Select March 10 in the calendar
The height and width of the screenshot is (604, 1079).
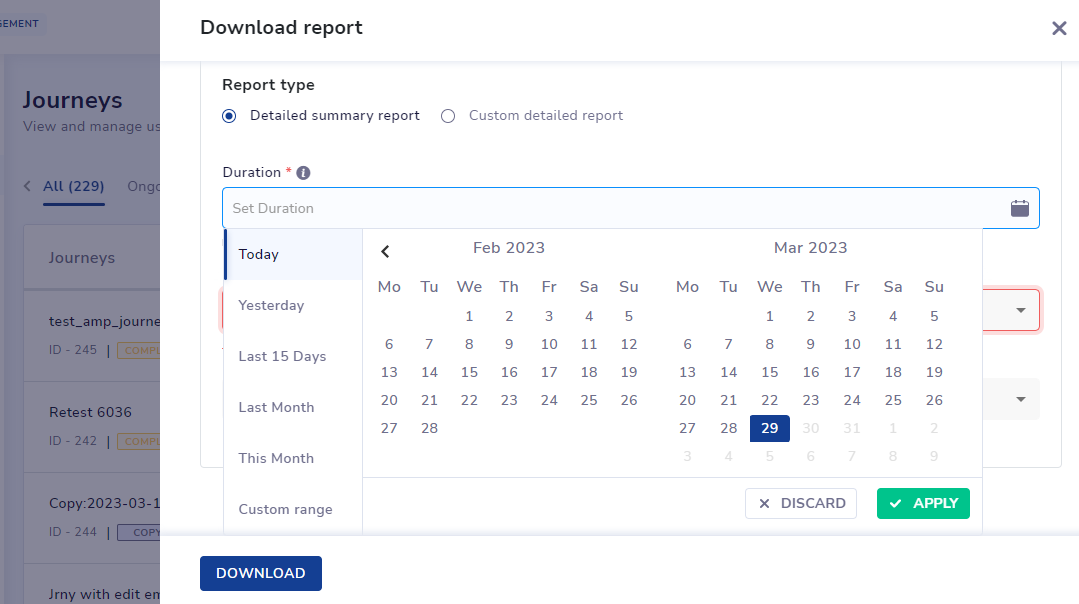click(852, 344)
